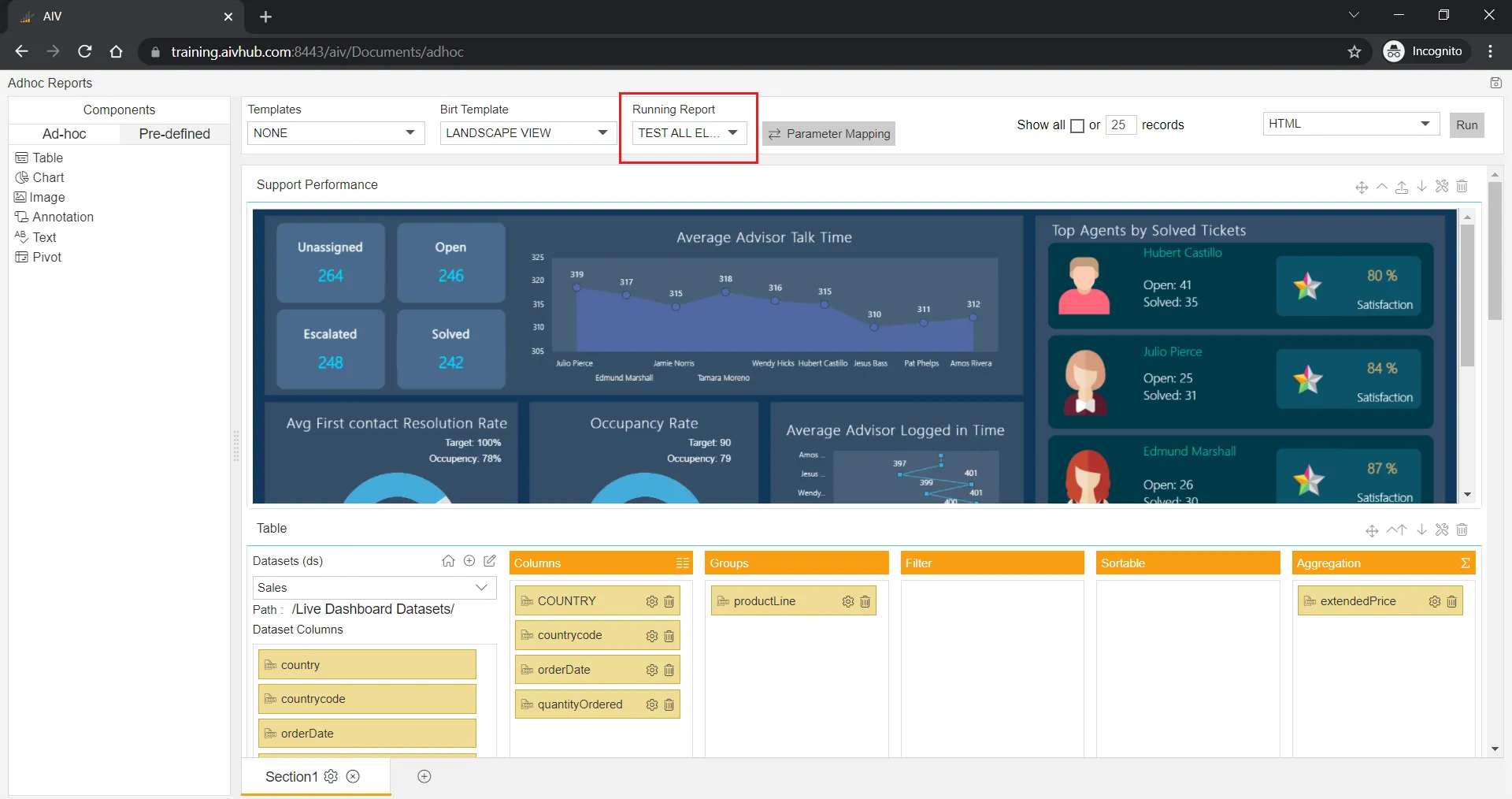This screenshot has height=799, width=1512.
Task: Open the Sales dataset dropdown
Action: click(375, 588)
